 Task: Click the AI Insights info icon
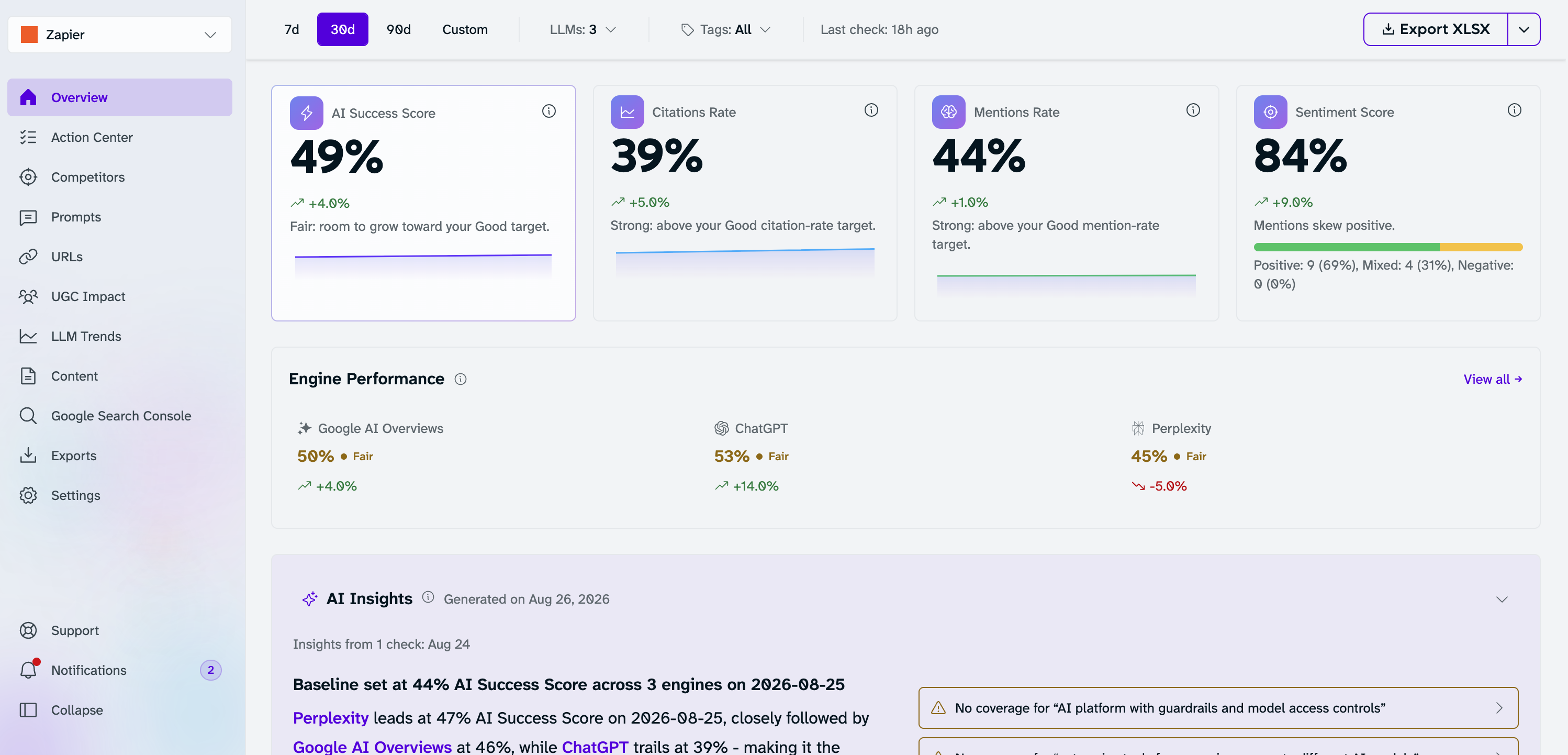coord(428,597)
